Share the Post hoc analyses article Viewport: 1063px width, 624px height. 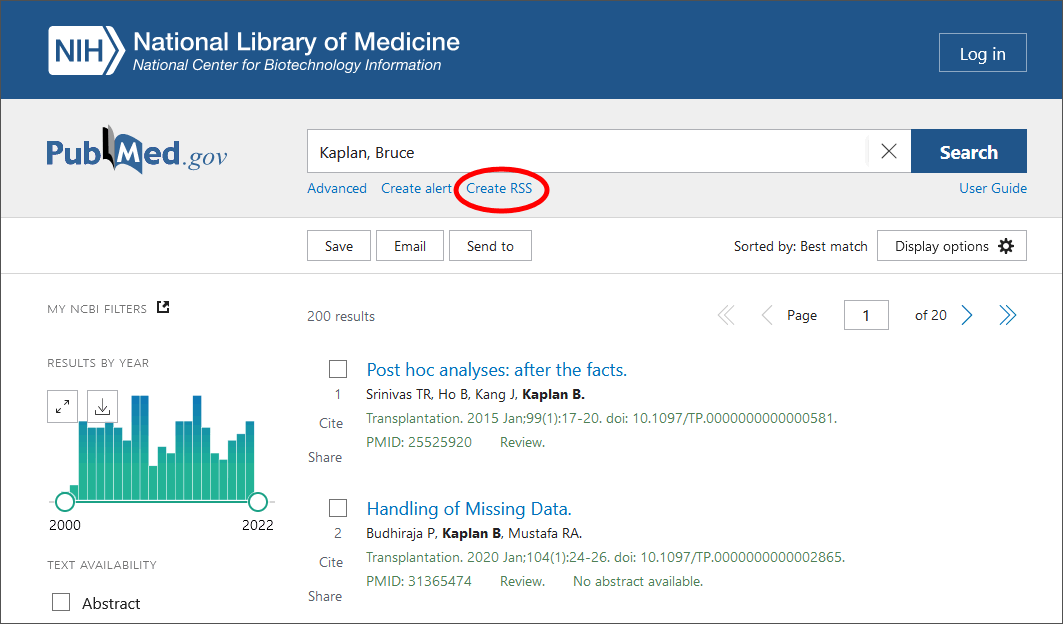[325, 457]
